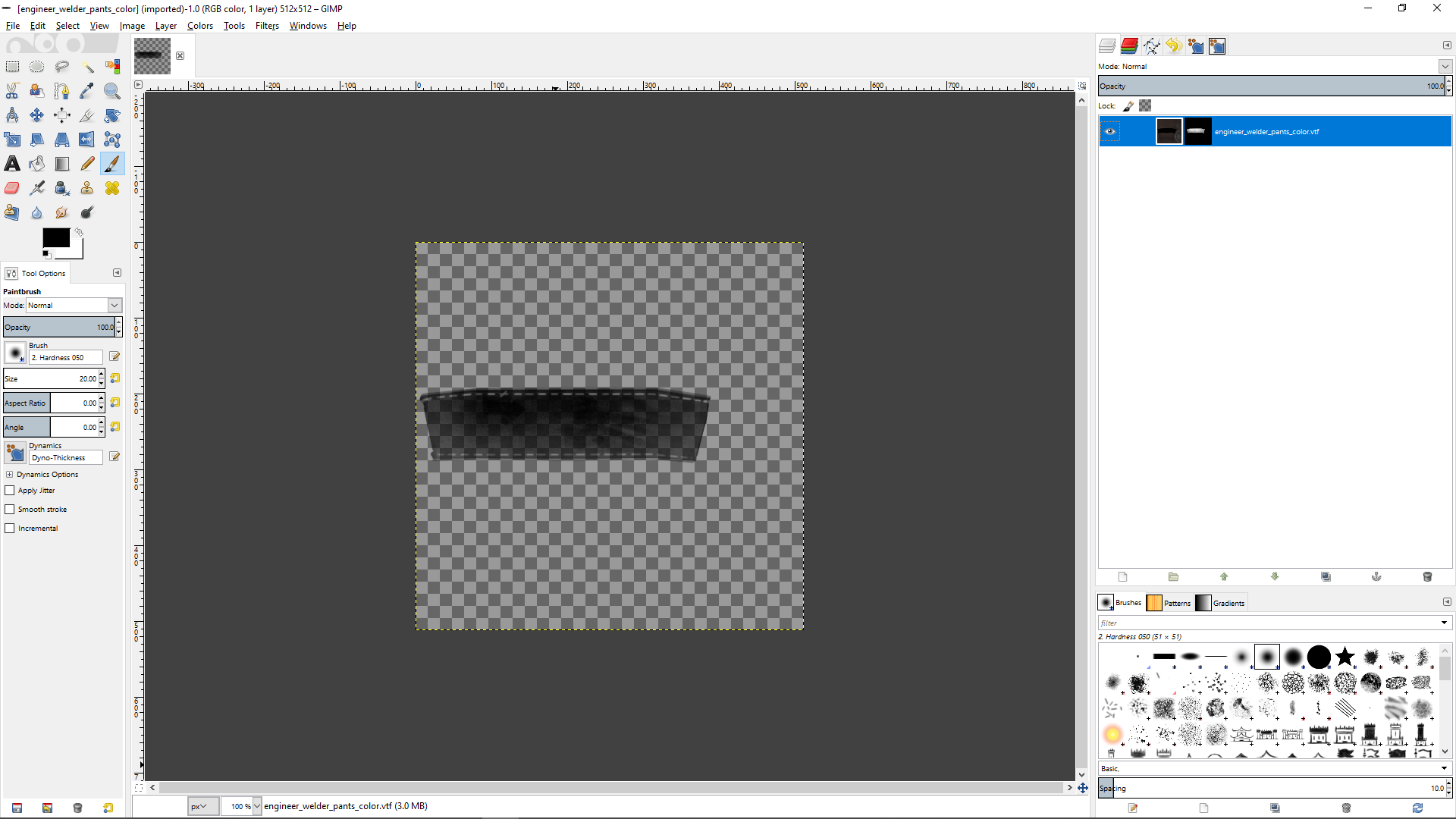Screen dimensions: 1456x819
Task: Open the Filters menu
Action: [267, 26]
